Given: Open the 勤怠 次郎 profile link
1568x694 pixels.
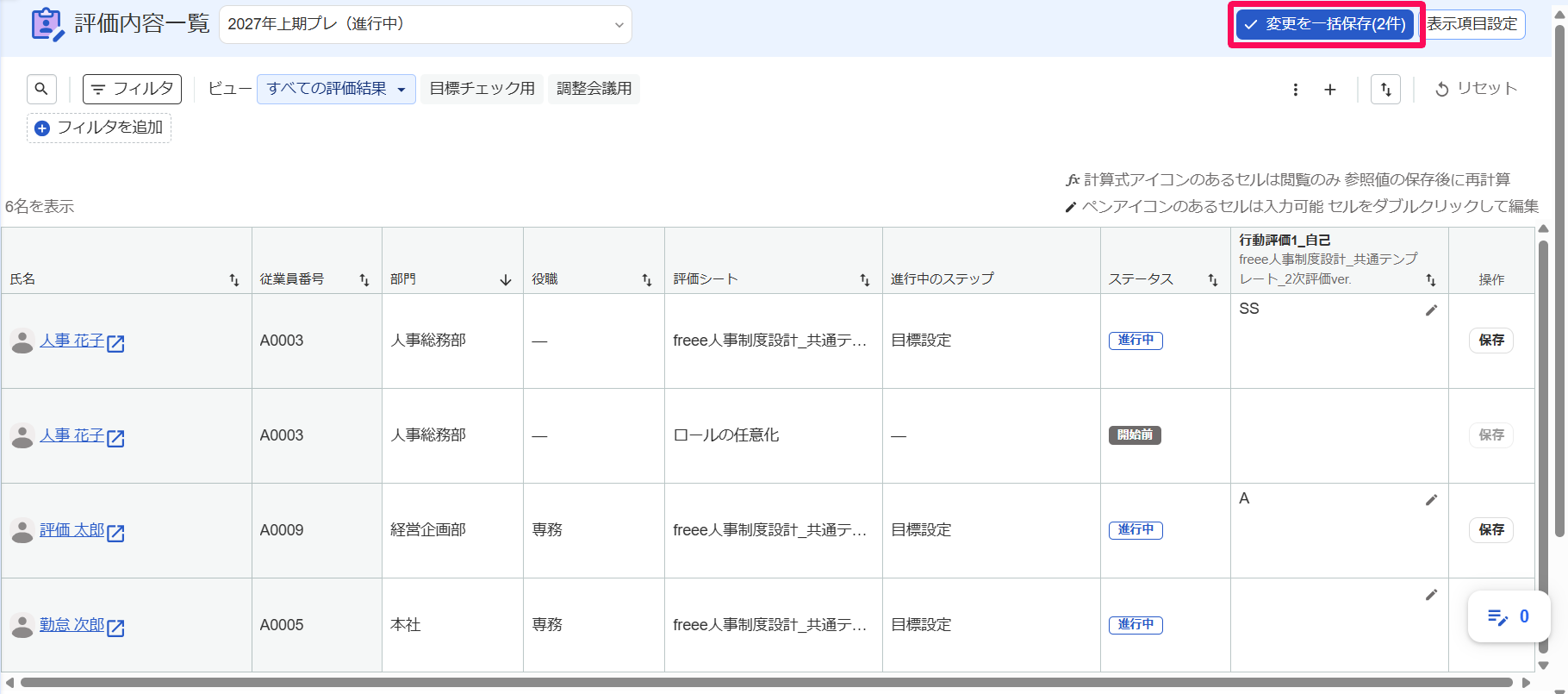Looking at the screenshot, I should coord(72,625).
